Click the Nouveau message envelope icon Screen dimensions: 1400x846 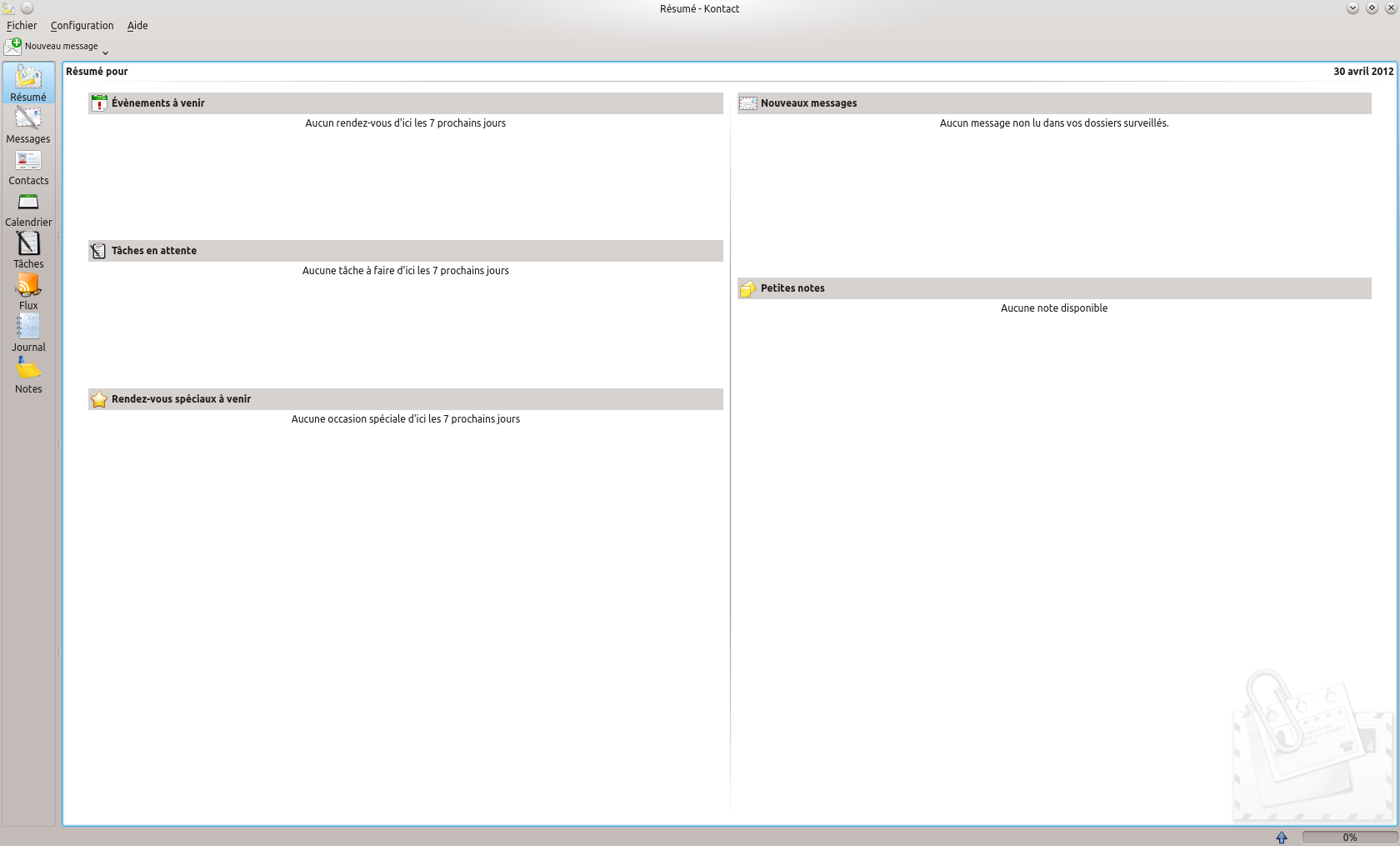(x=13, y=47)
